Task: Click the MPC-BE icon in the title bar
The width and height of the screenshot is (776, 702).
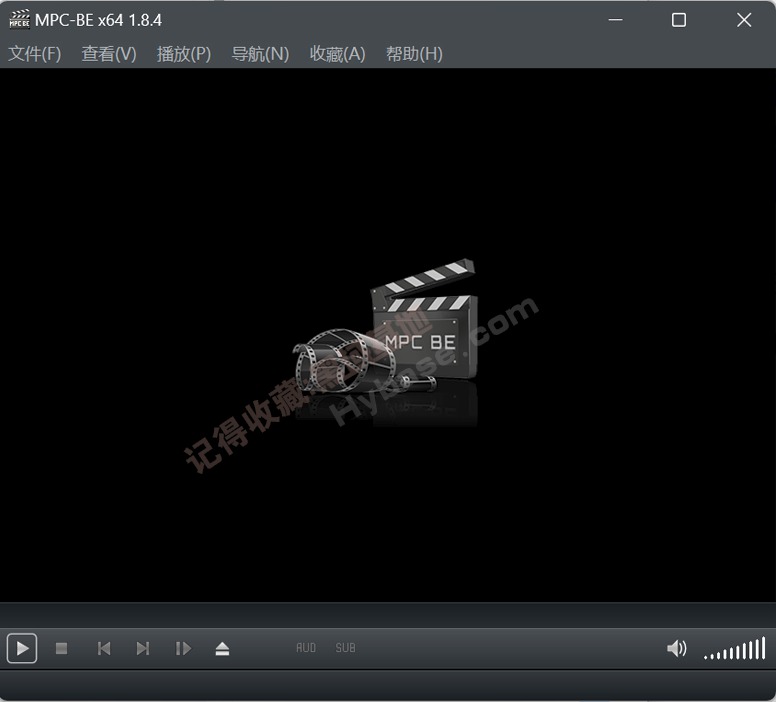Action: [x=19, y=20]
